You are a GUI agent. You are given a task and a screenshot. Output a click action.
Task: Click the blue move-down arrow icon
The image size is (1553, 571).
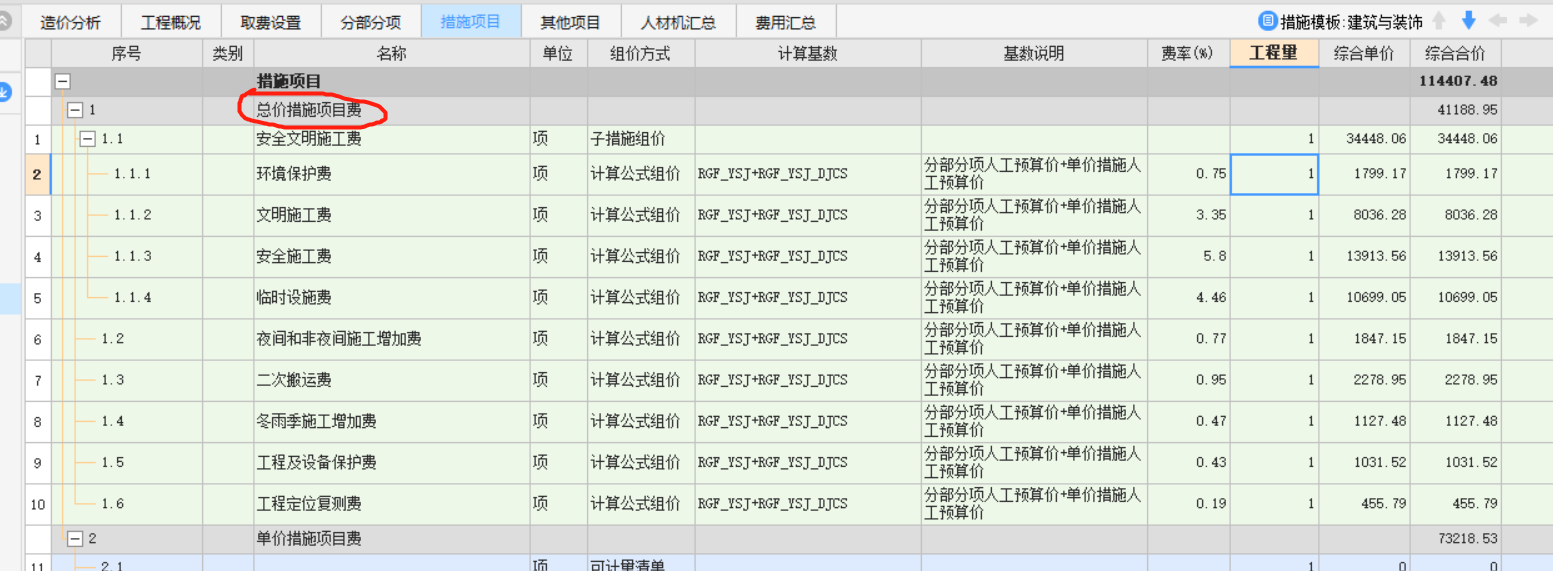pos(1468,20)
